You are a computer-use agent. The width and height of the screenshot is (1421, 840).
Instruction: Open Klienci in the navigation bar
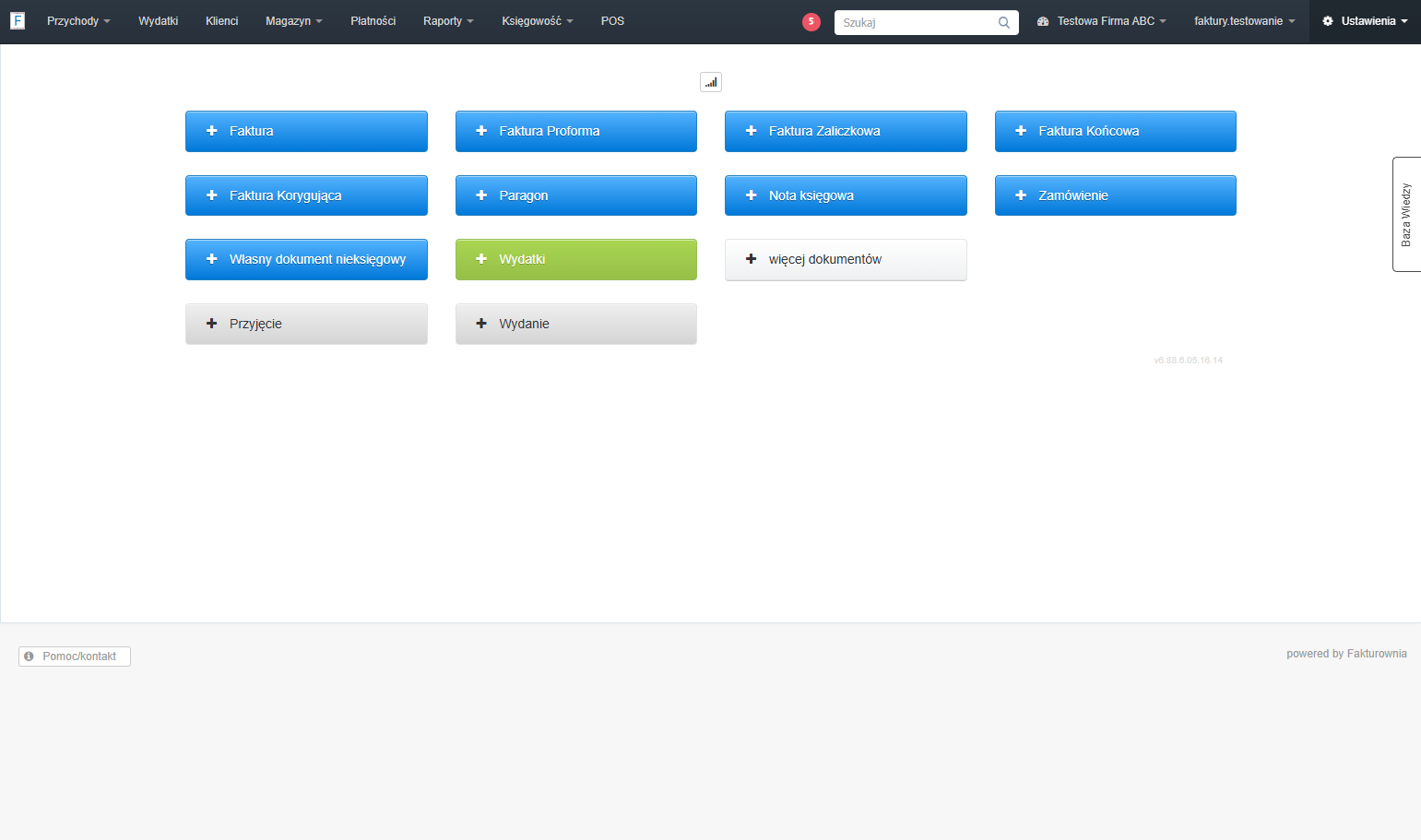click(x=222, y=21)
